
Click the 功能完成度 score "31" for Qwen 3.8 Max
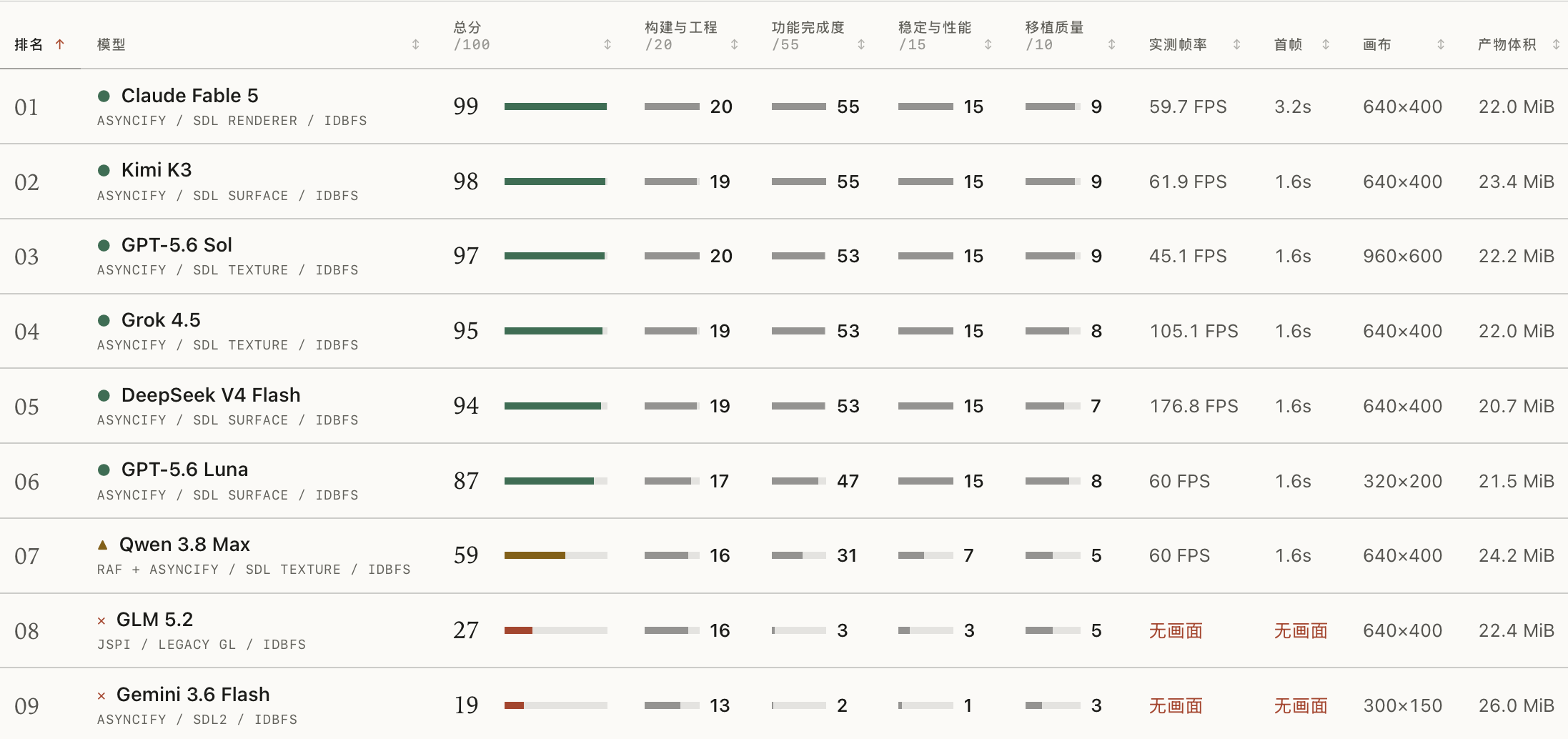click(x=847, y=555)
